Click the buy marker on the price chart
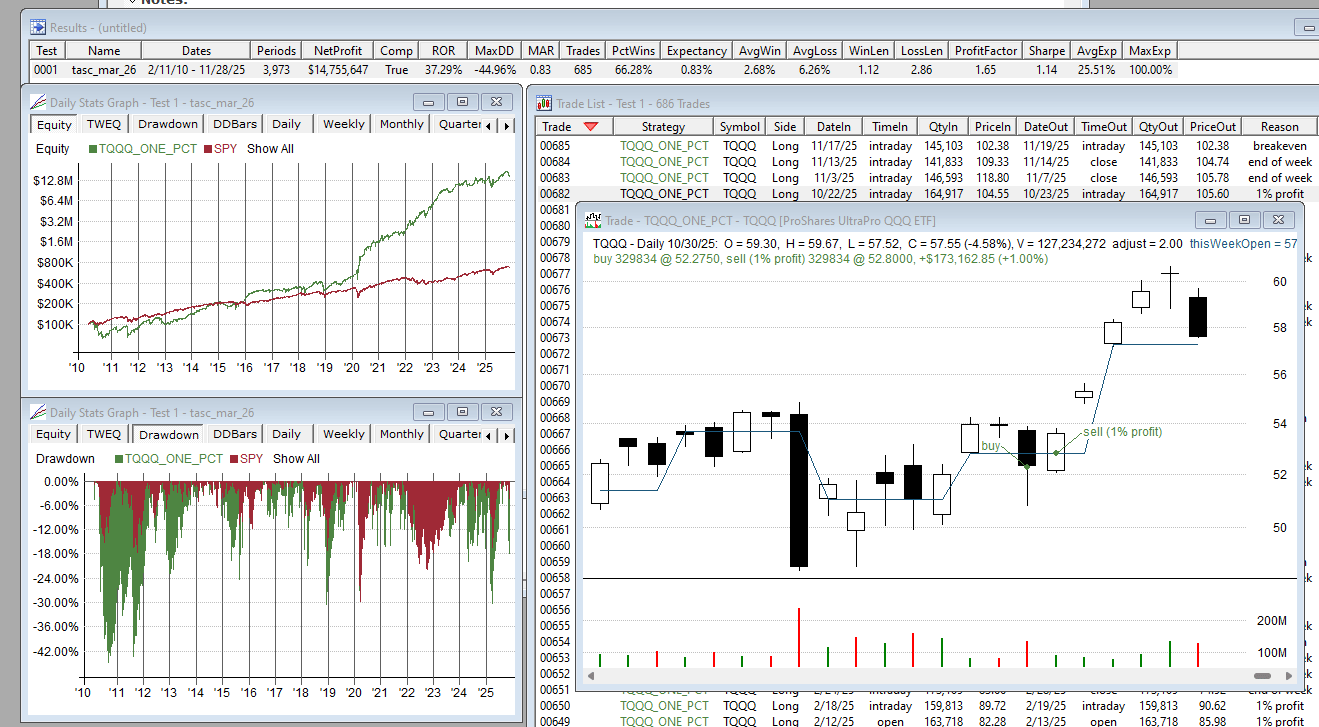Image resolution: width=1319 pixels, height=727 pixels. 1026,464
